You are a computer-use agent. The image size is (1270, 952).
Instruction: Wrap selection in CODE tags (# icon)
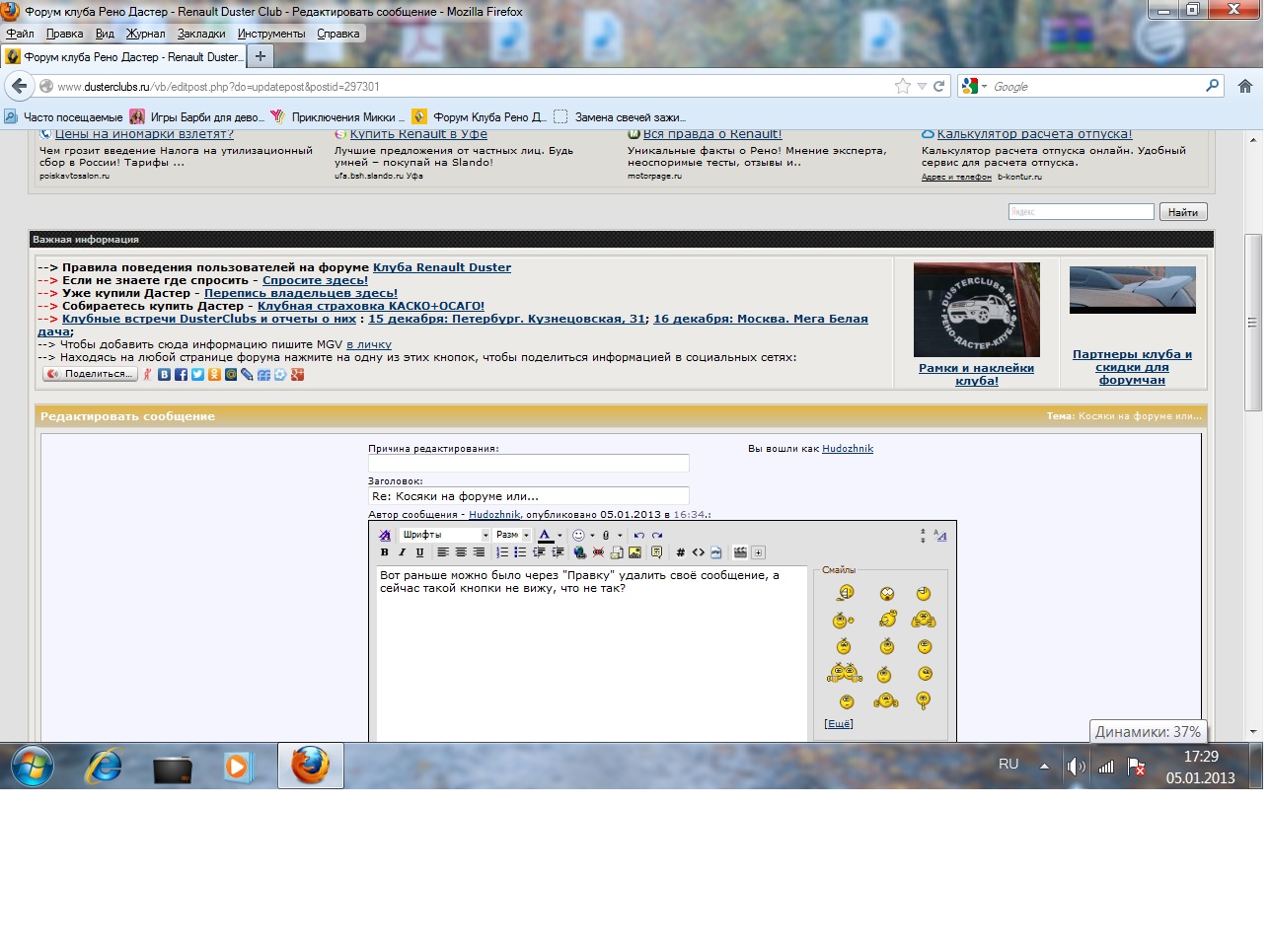point(680,552)
